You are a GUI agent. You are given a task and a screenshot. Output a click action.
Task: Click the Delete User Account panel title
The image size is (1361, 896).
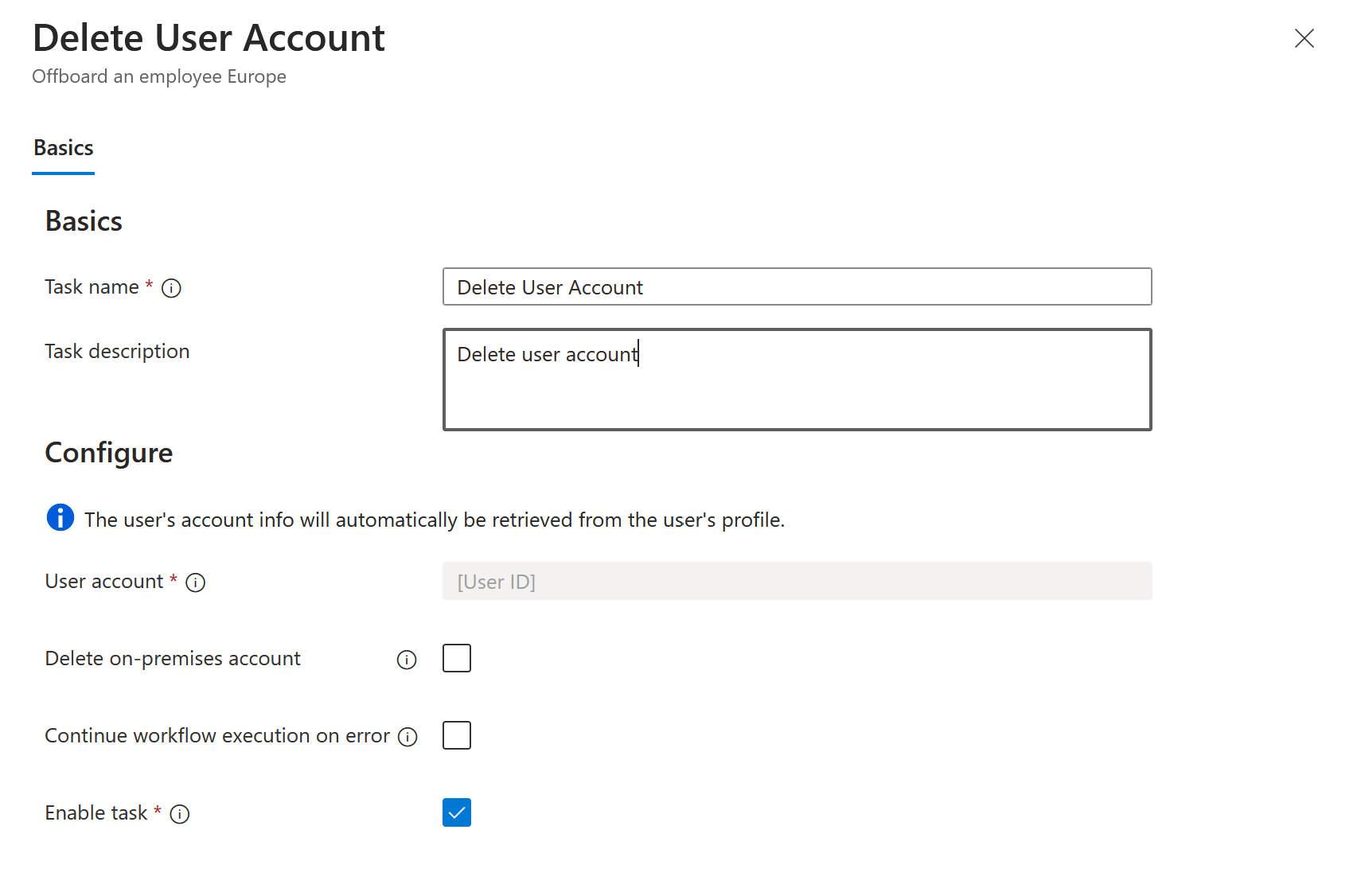(209, 38)
